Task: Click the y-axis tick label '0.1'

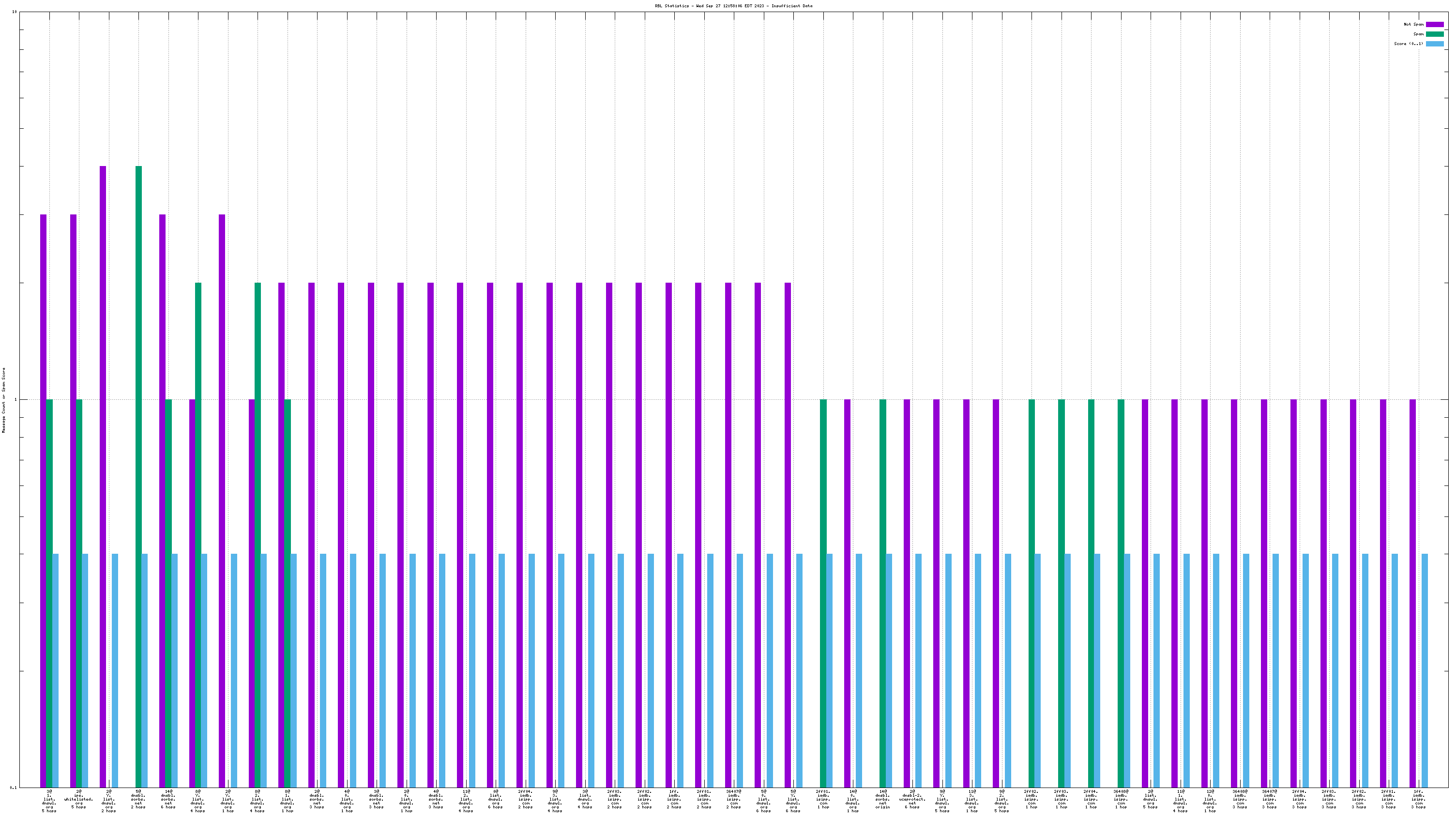Action: tap(14, 788)
